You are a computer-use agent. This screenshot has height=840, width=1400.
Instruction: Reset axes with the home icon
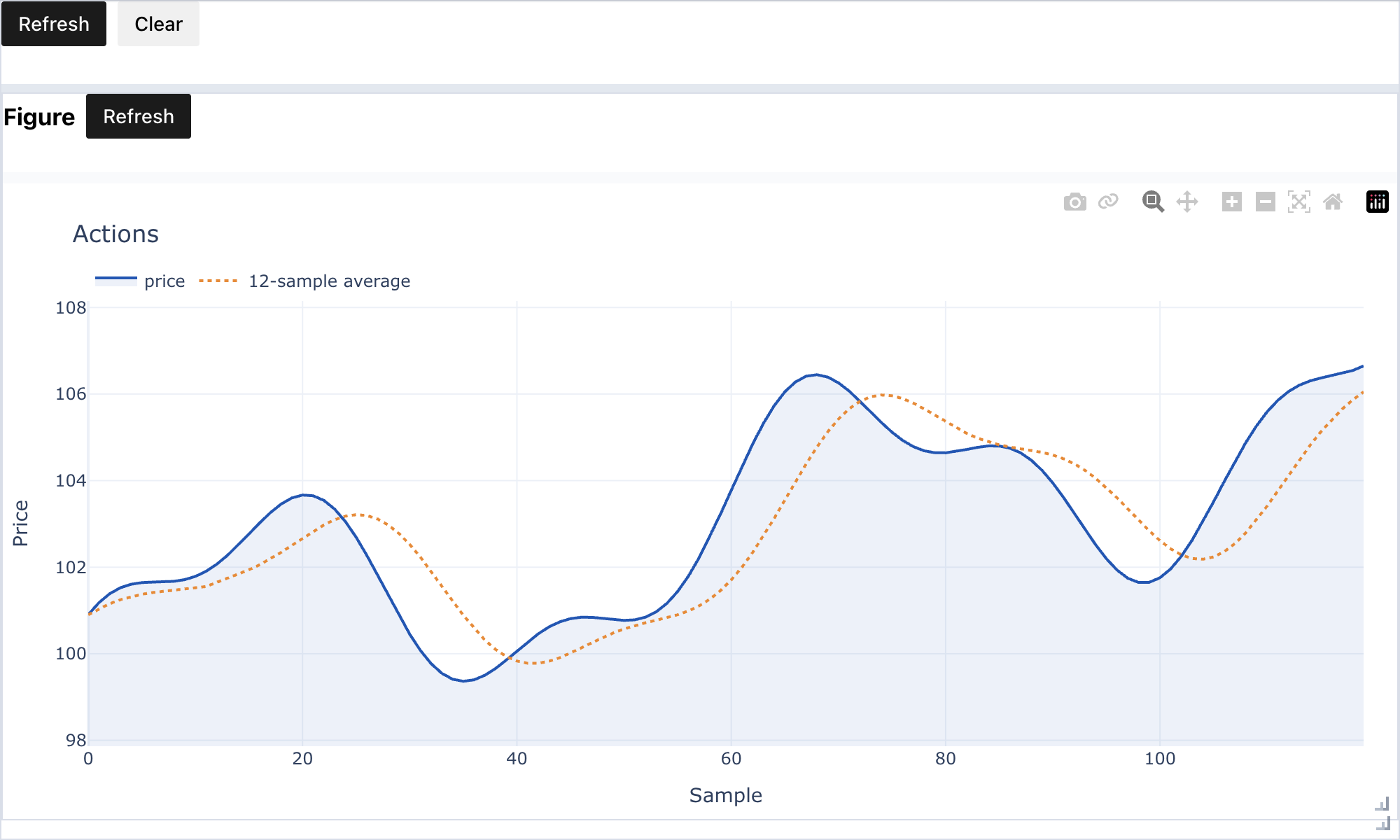(x=1333, y=202)
